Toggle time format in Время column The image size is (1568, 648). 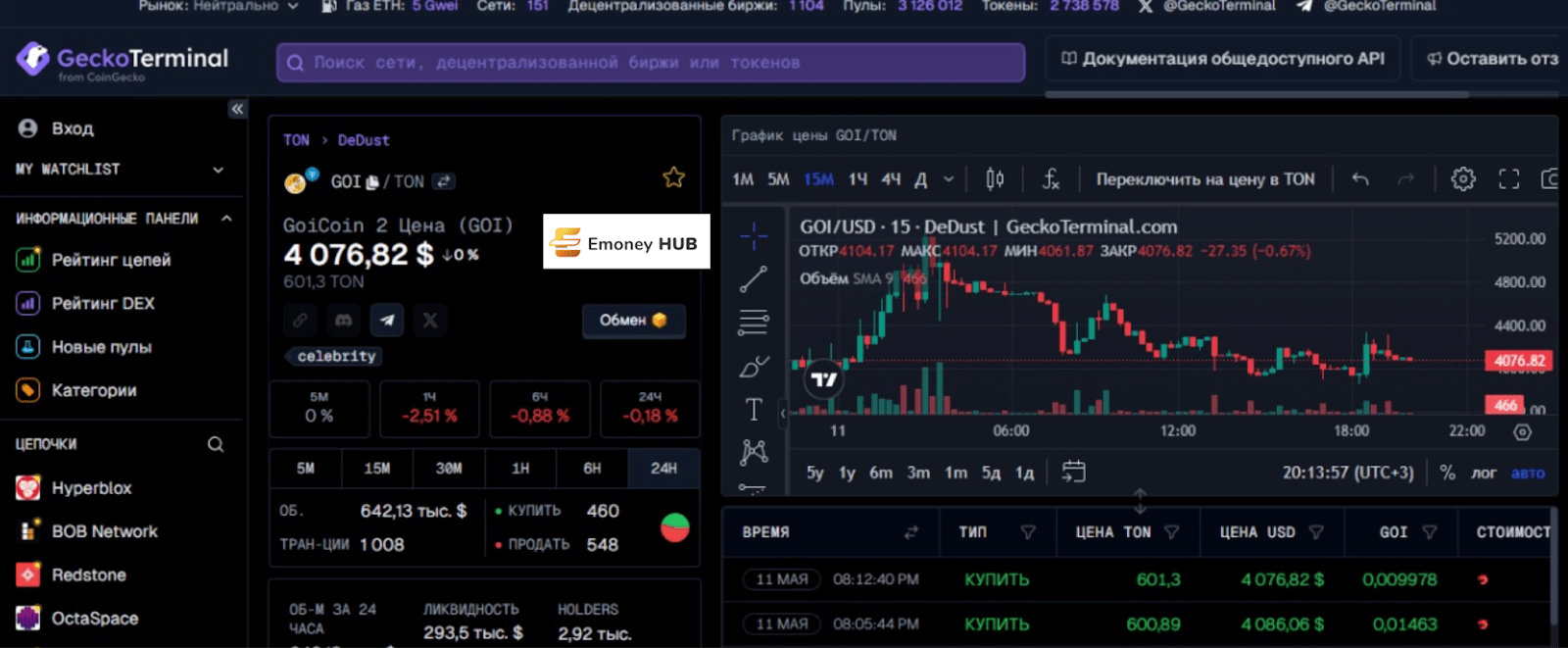click(x=911, y=532)
